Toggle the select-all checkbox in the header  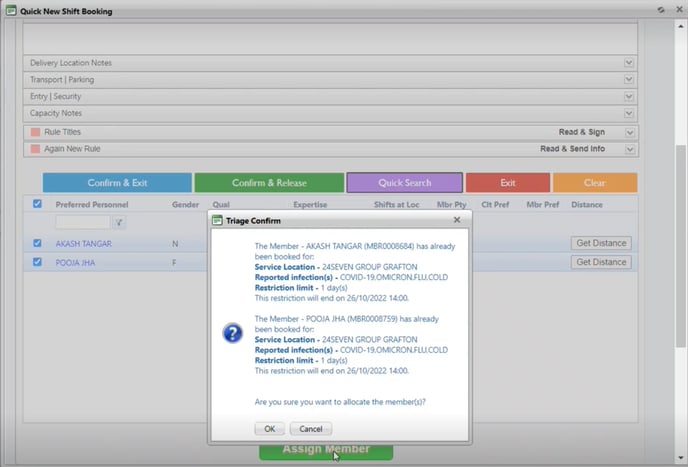tap(37, 204)
